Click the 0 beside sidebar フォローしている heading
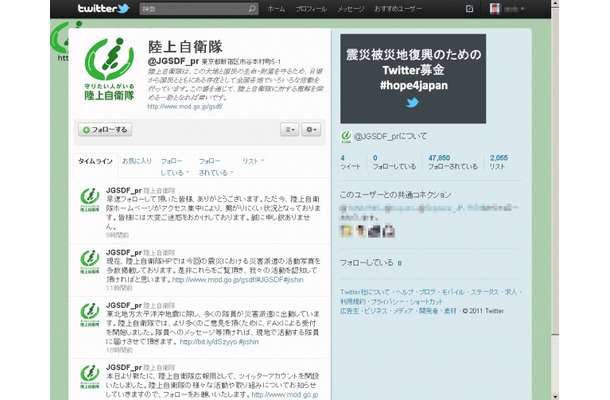Viewport: 610px width, 400px height. [400, 263]
